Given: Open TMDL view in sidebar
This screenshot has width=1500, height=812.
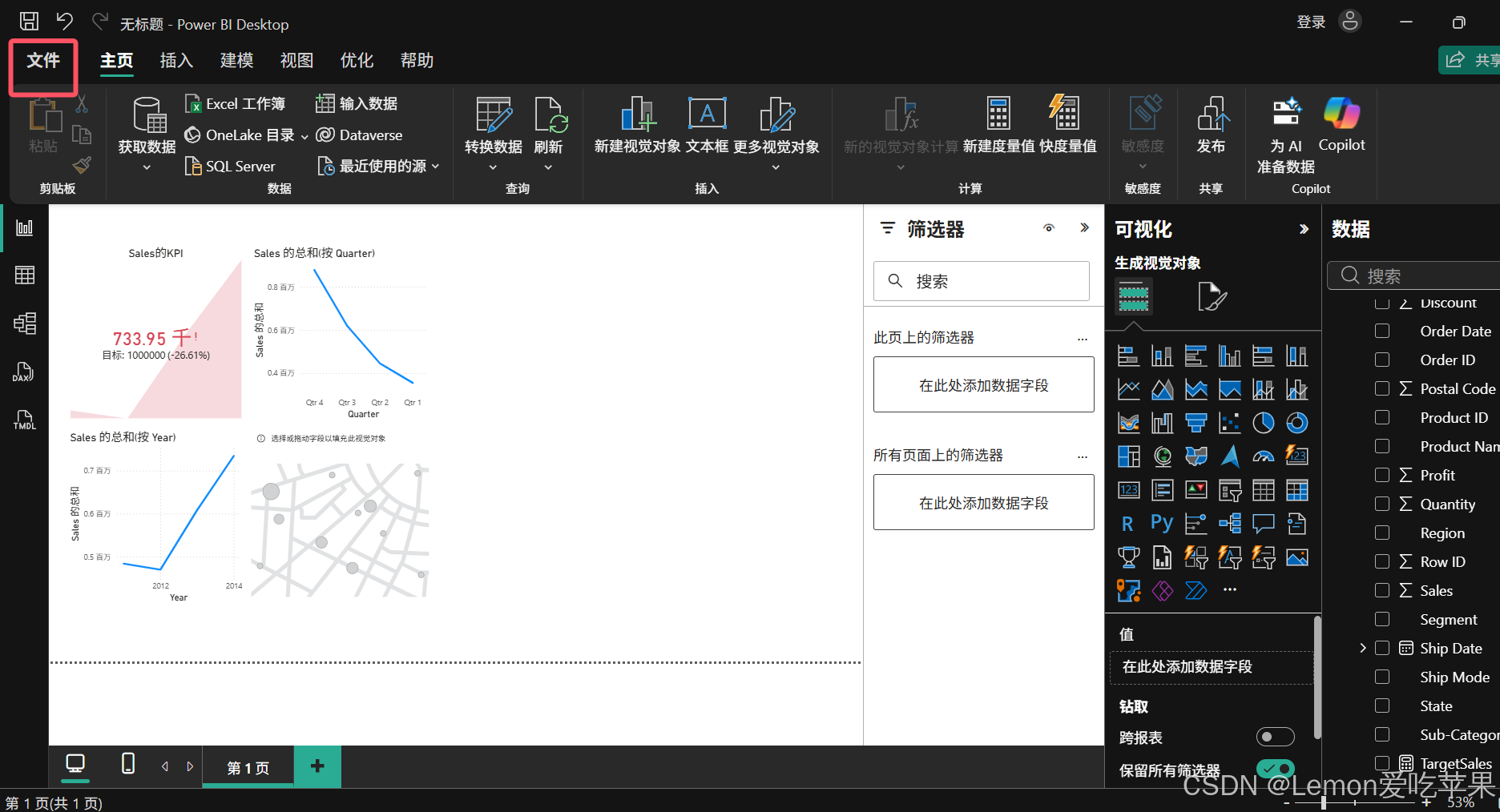Looking at the screenshot, I should click(25, 420).
